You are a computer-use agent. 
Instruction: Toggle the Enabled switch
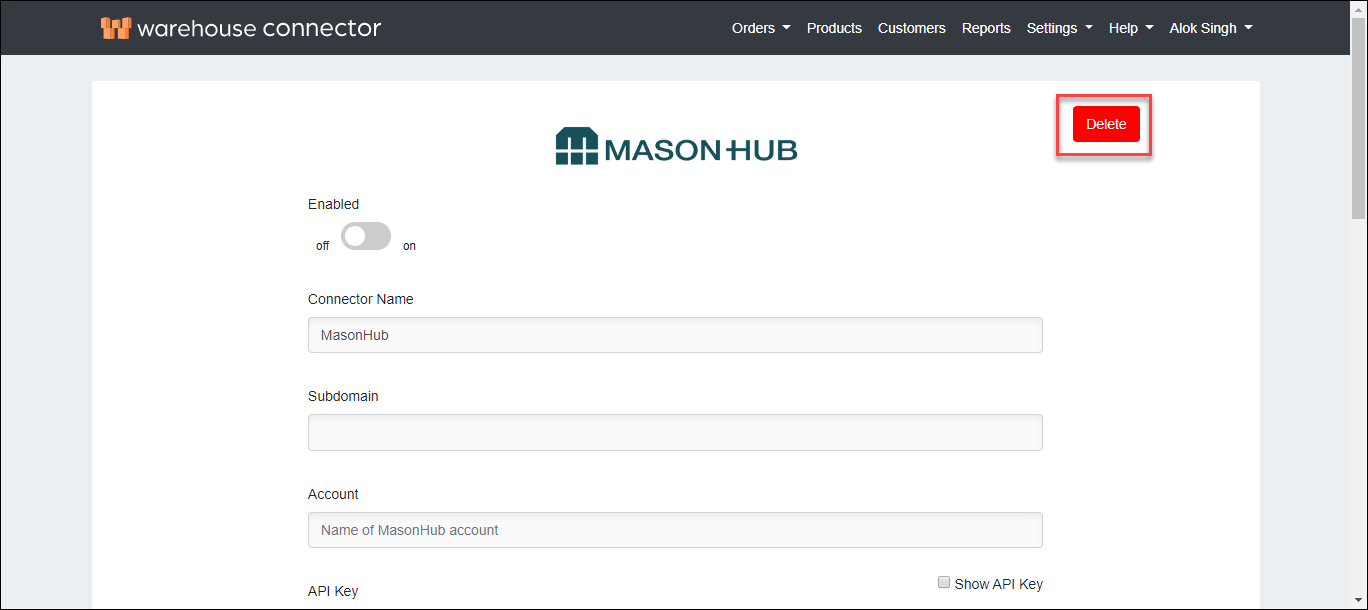[x=366, y=237]
